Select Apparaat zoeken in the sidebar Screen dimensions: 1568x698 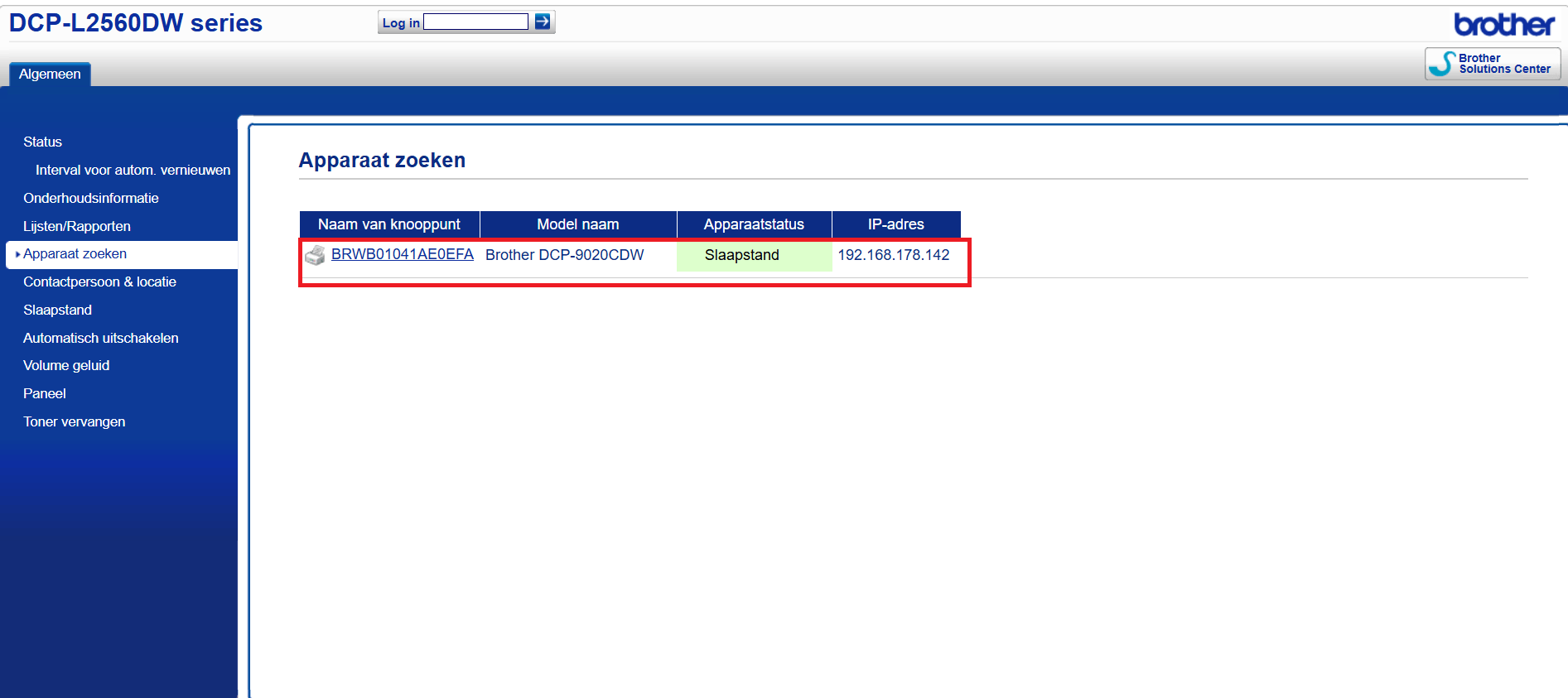[x=122, y=254]
